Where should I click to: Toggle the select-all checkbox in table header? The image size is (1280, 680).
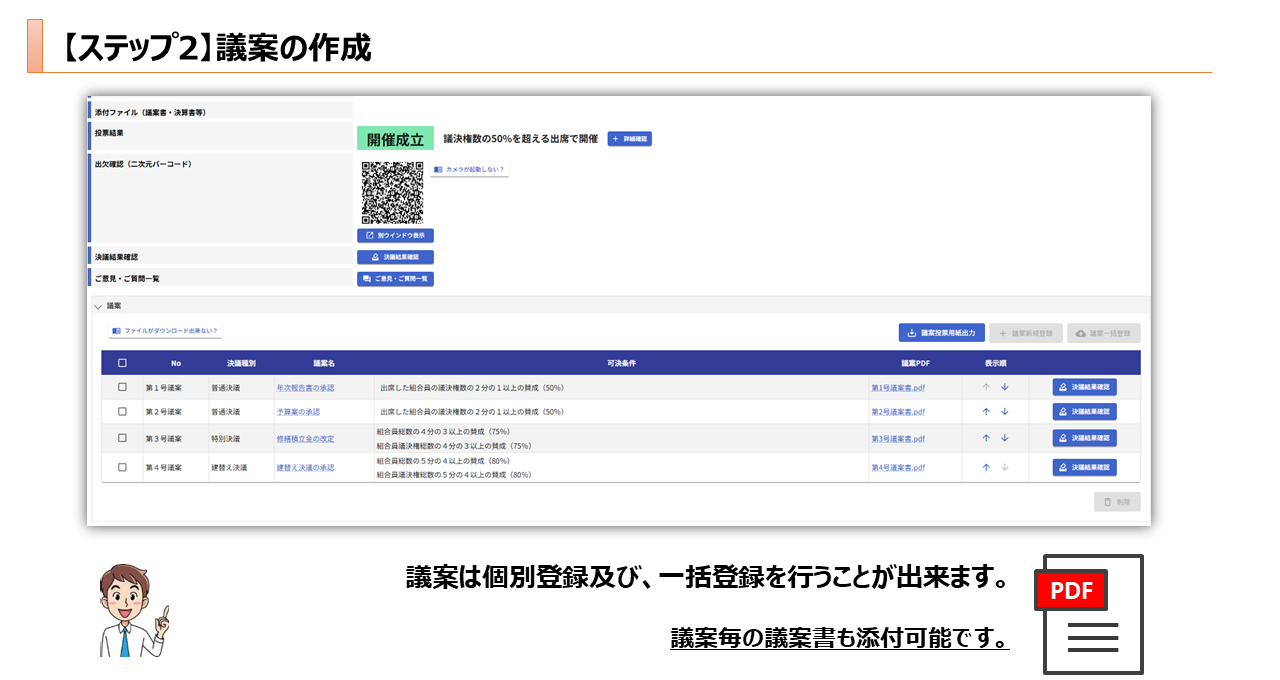(123, 363)
